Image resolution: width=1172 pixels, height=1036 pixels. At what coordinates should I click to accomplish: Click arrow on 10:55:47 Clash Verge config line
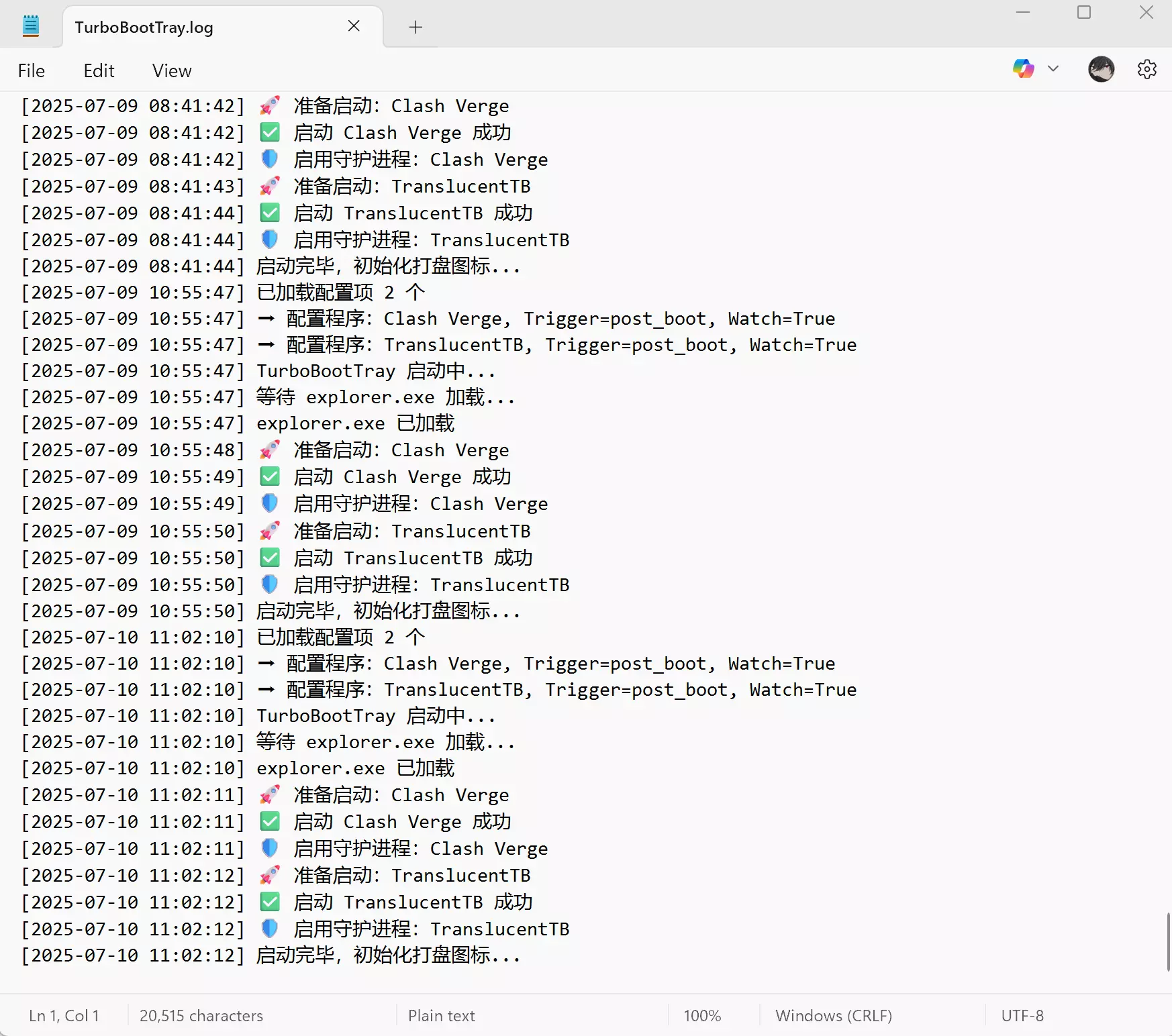266,319
